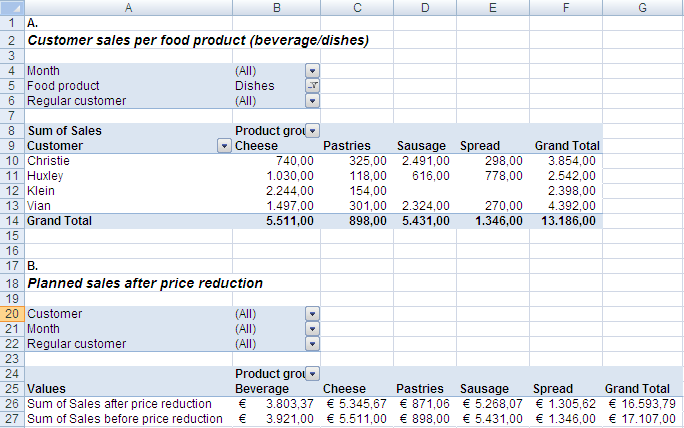Open the Customer row label filter arrow
Image resolution: width=684 pixels, height=428 pixels.
coord(224,146)
